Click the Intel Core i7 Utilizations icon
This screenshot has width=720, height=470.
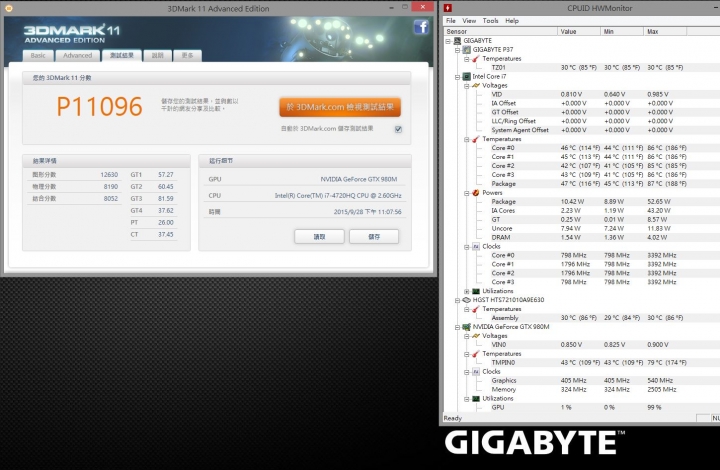pos(476,291)
